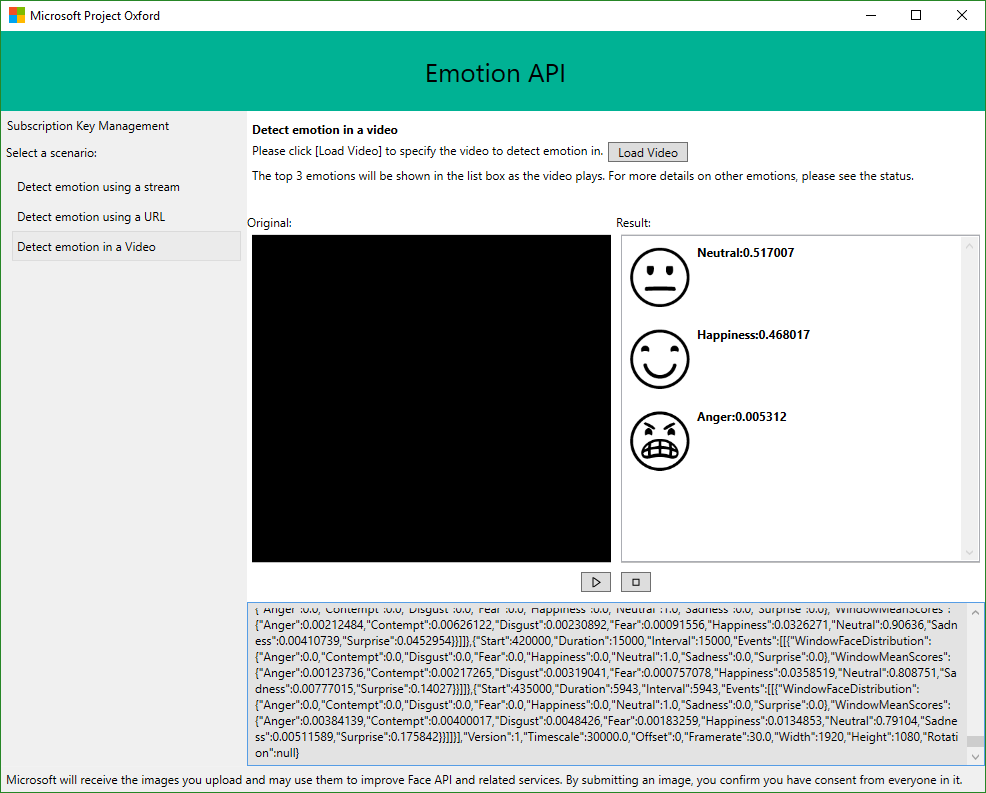
Task: Click the neutral face icon
Action: tap(660, 277)
